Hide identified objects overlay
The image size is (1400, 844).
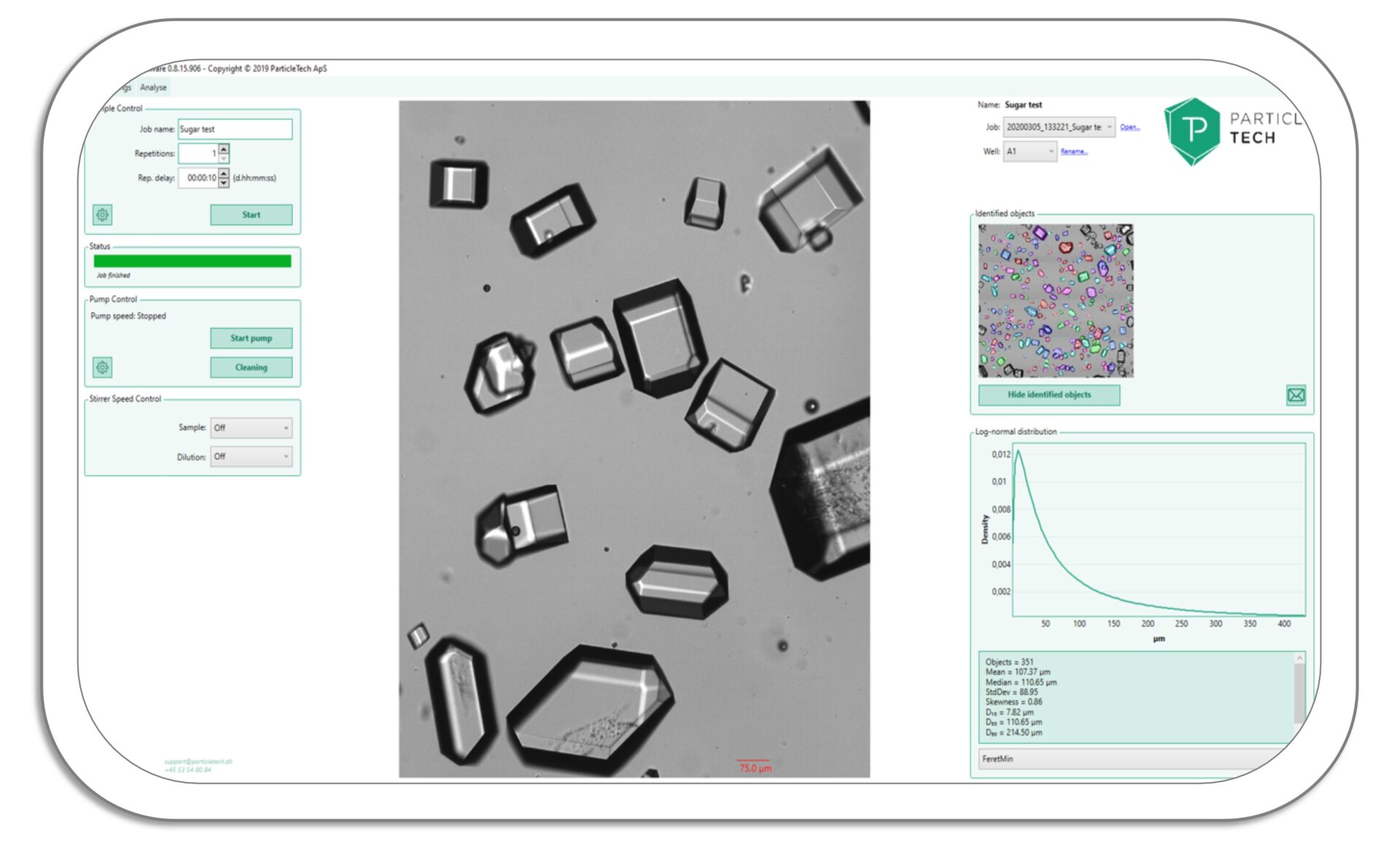tap(1049, 395)
